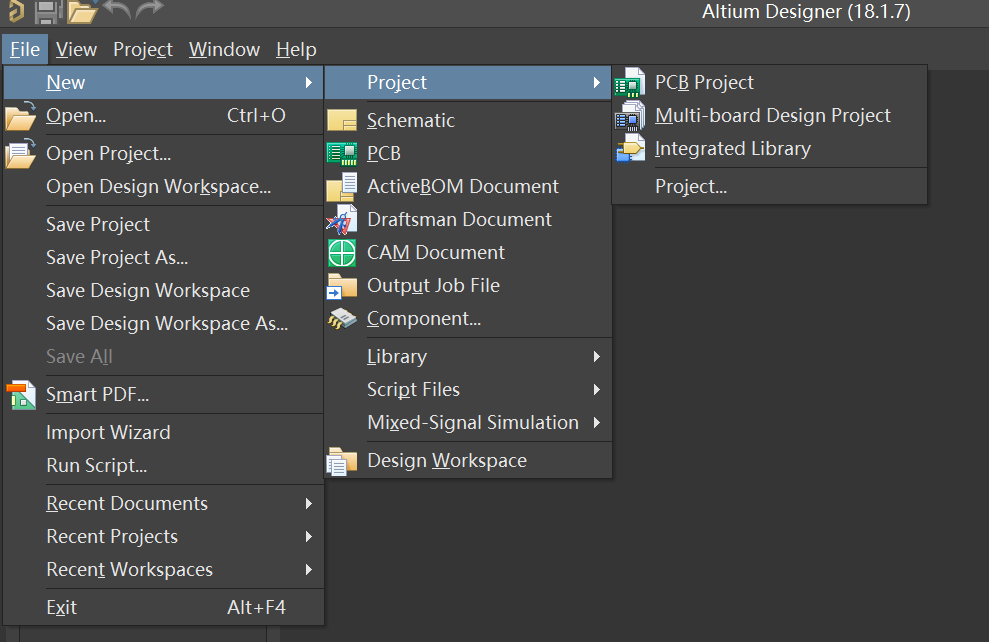This screenshot has width=989, height=642.
Task: Select the Project... entry
Action: (x=770, y=187)
